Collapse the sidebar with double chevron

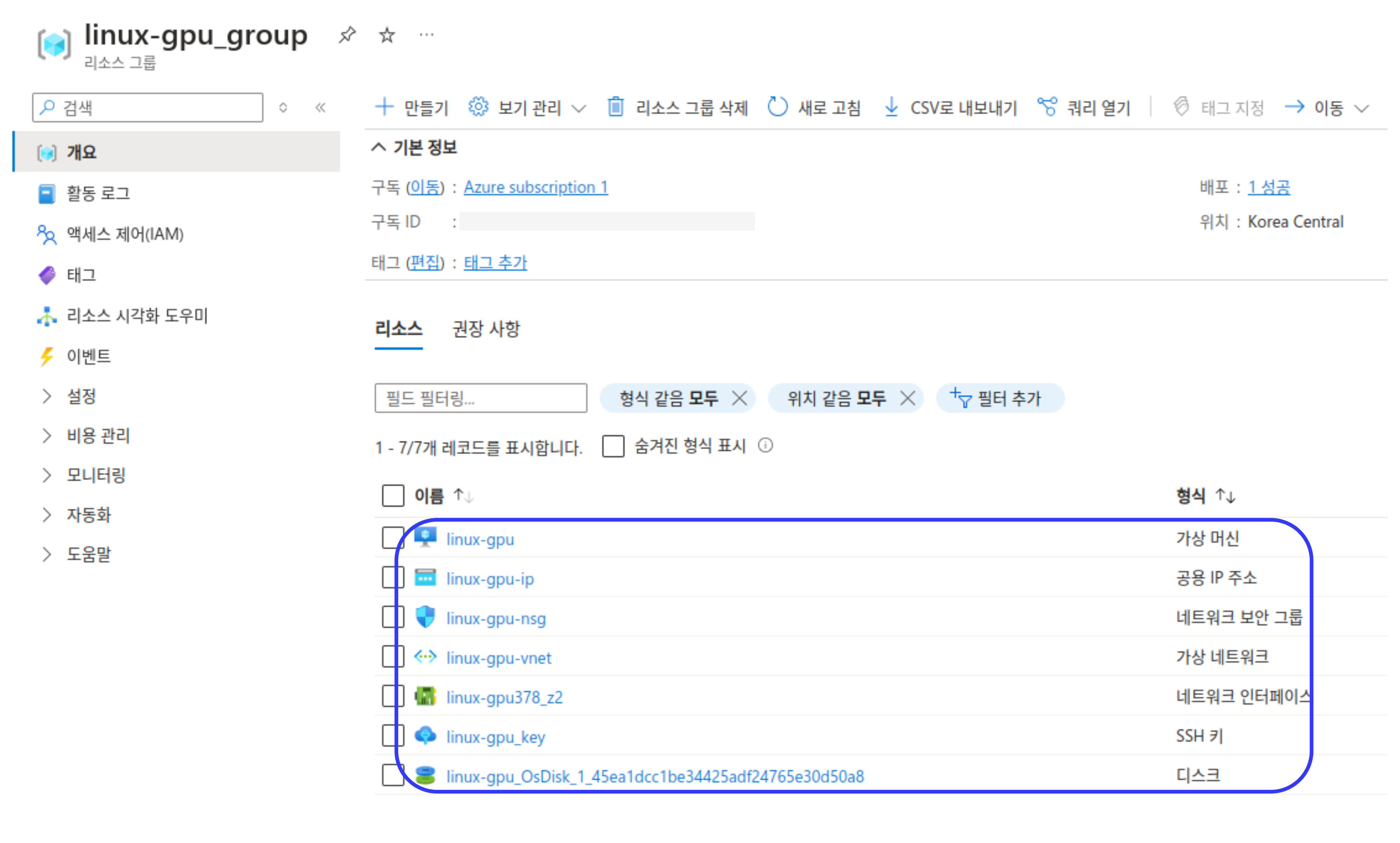(320, 107)
